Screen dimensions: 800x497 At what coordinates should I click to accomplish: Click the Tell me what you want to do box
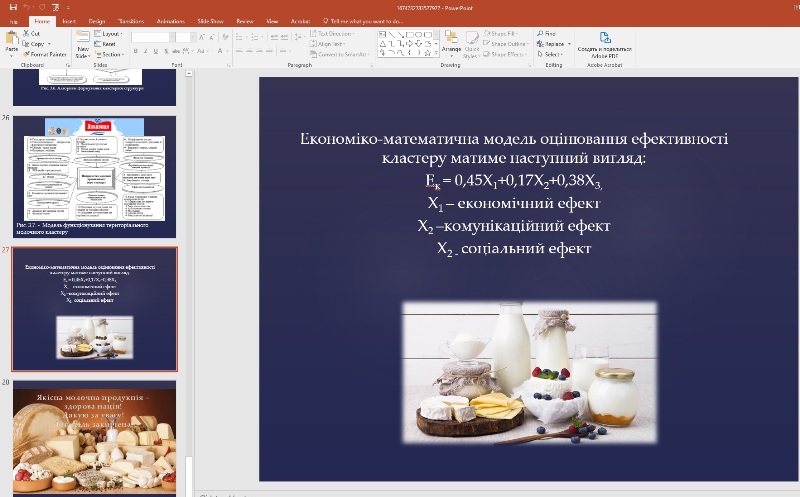pos(363,21)
